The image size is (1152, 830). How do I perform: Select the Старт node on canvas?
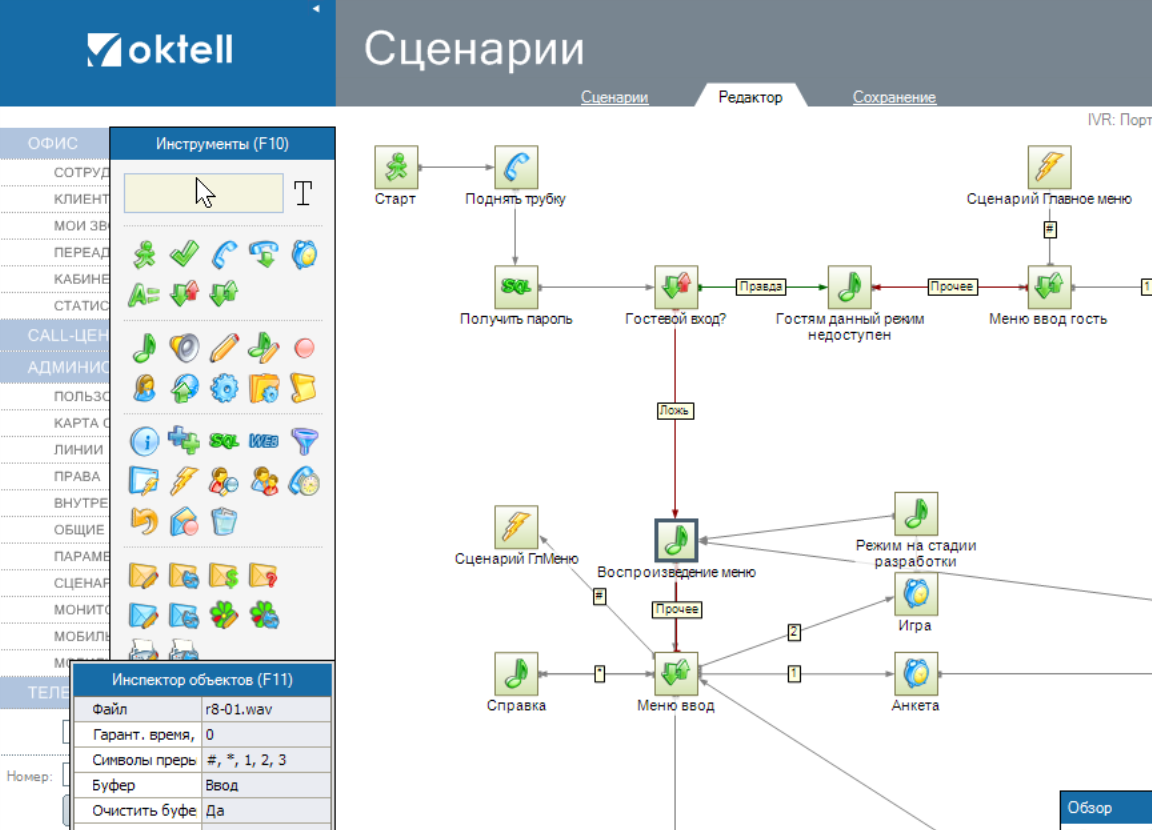pyautogui.click(x=396, y=167)
